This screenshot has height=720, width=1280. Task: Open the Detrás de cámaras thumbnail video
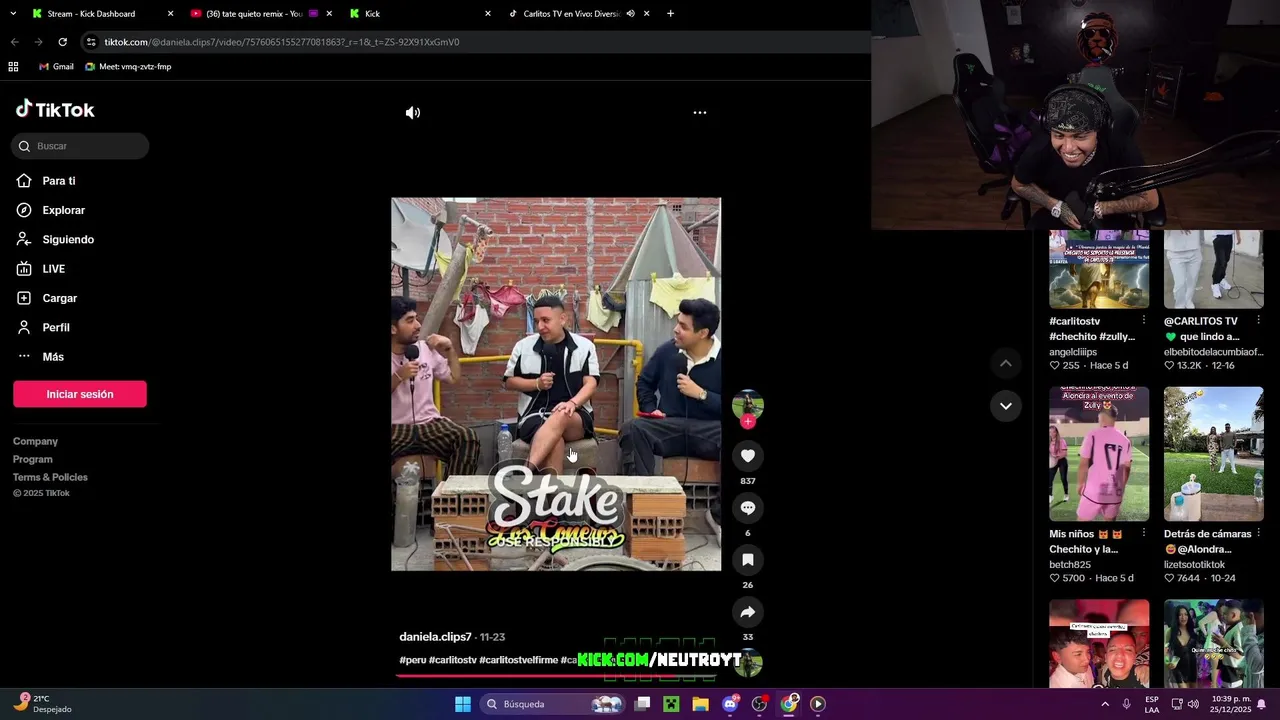1213,454
